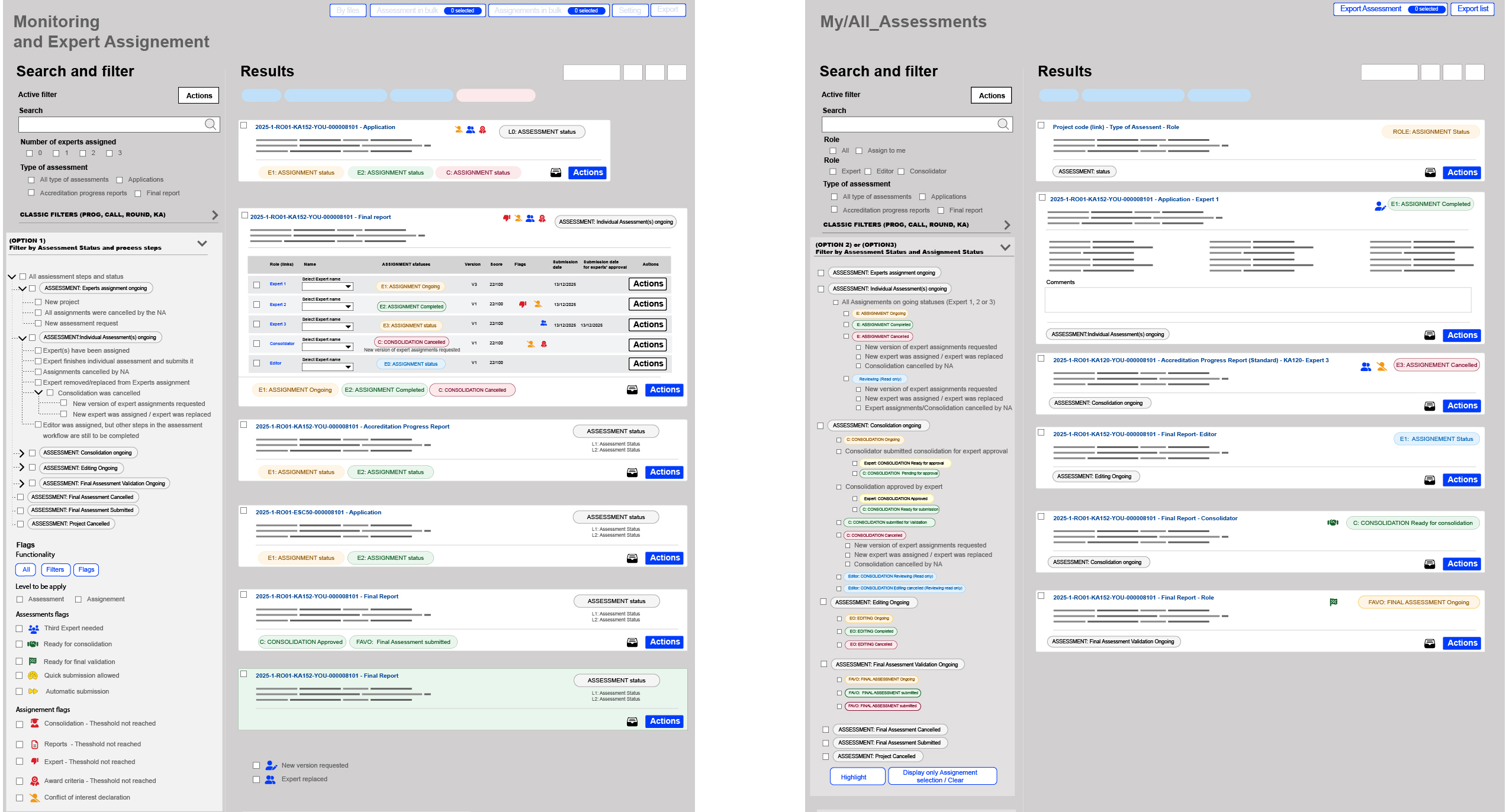Click Conflict of interest declaration icon
Screen dimensions: 1506x812
click(x=35, y=798)
